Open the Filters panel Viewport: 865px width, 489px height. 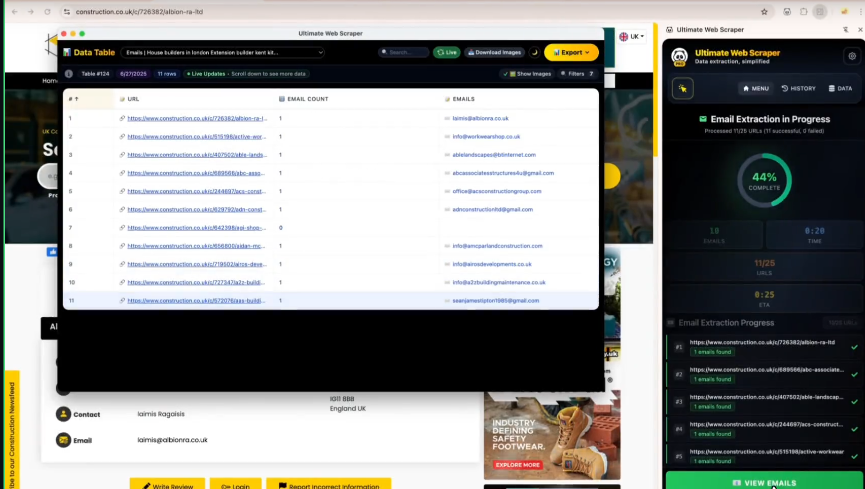(x=576, y=73)
